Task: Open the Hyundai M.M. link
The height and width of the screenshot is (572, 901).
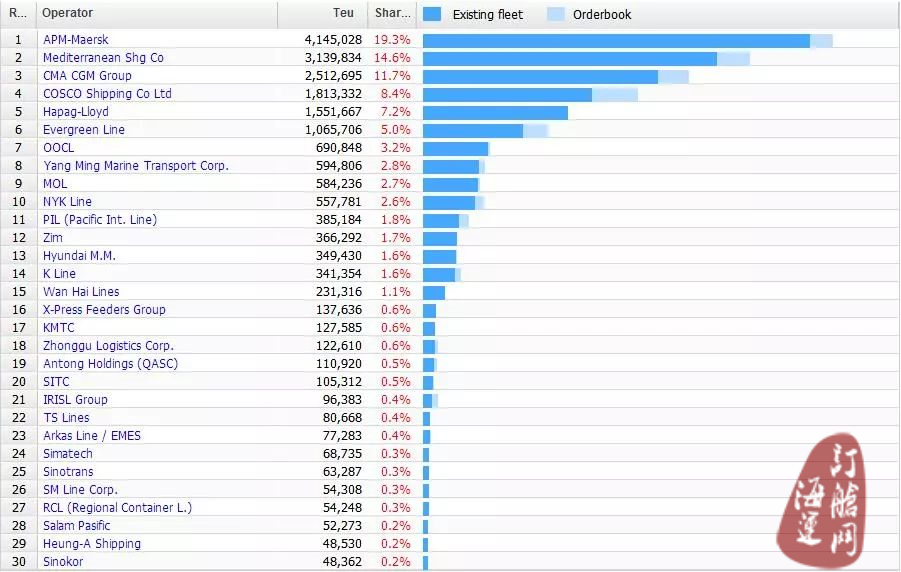Action: (79, 256)
